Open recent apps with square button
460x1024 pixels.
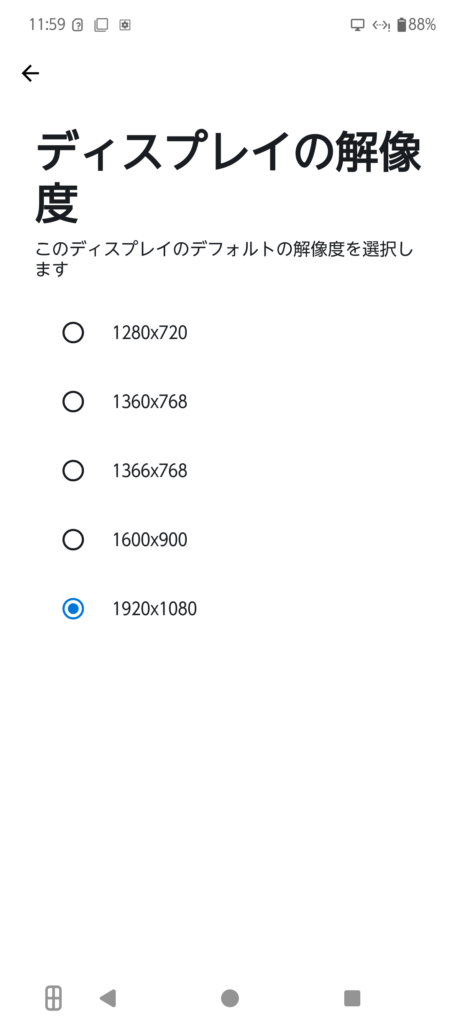coord(352,998)
